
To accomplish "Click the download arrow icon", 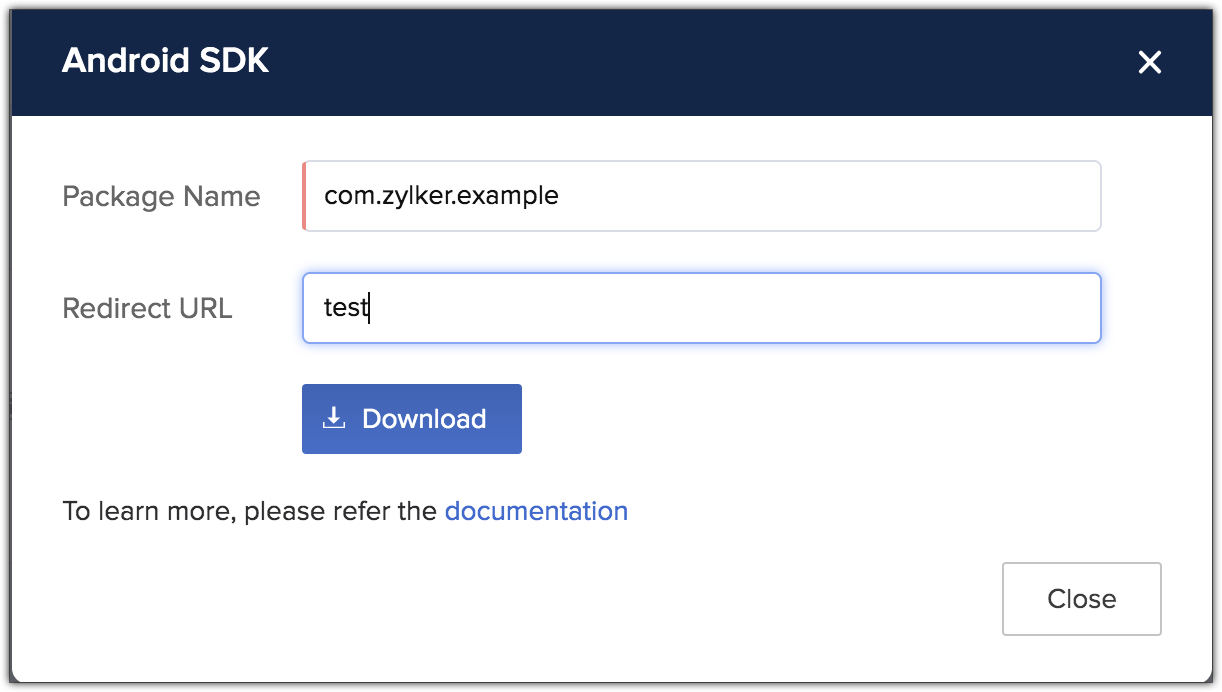I will point(334,418).
